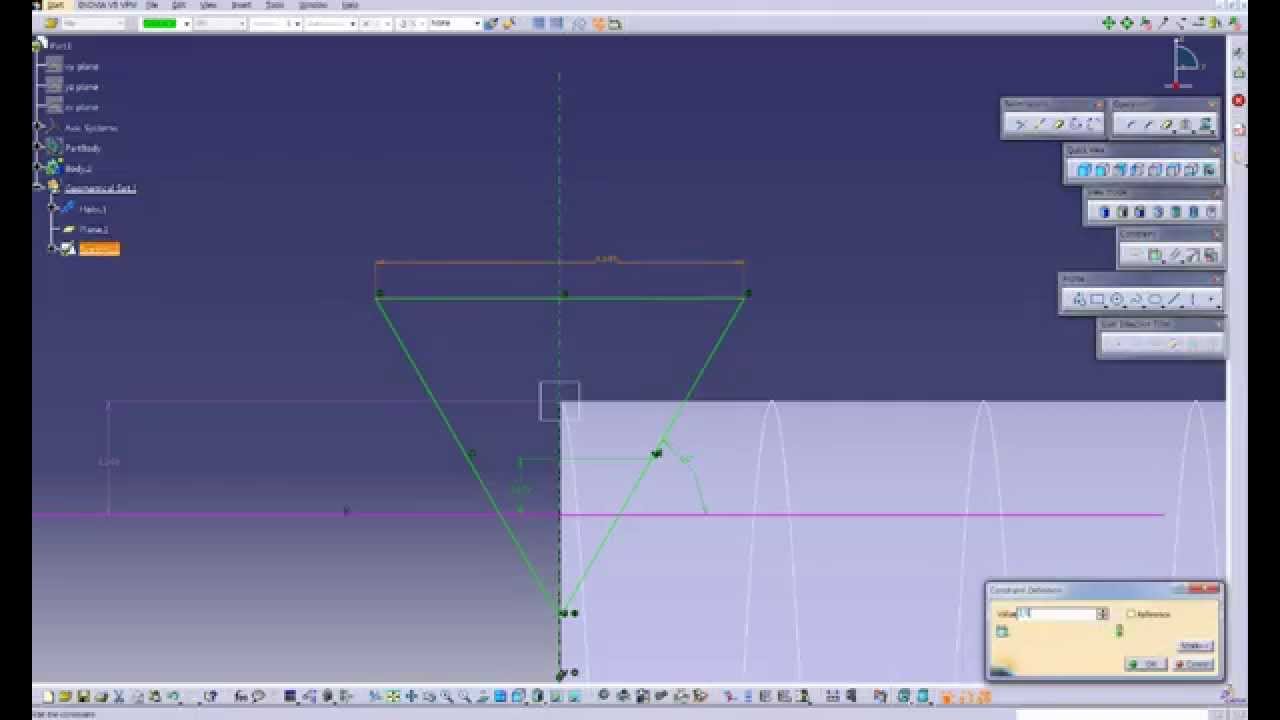The width and height of the screenshot is (1280, 720).
Task: Select Helix.1 in the tree
Action: click(x=92, y=208)
